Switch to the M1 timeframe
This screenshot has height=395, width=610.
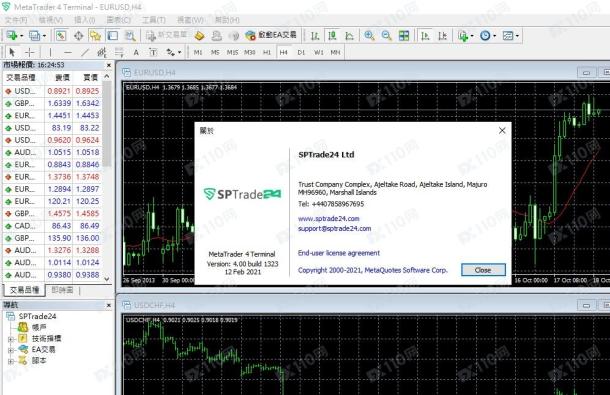click(x=198, y=52)
